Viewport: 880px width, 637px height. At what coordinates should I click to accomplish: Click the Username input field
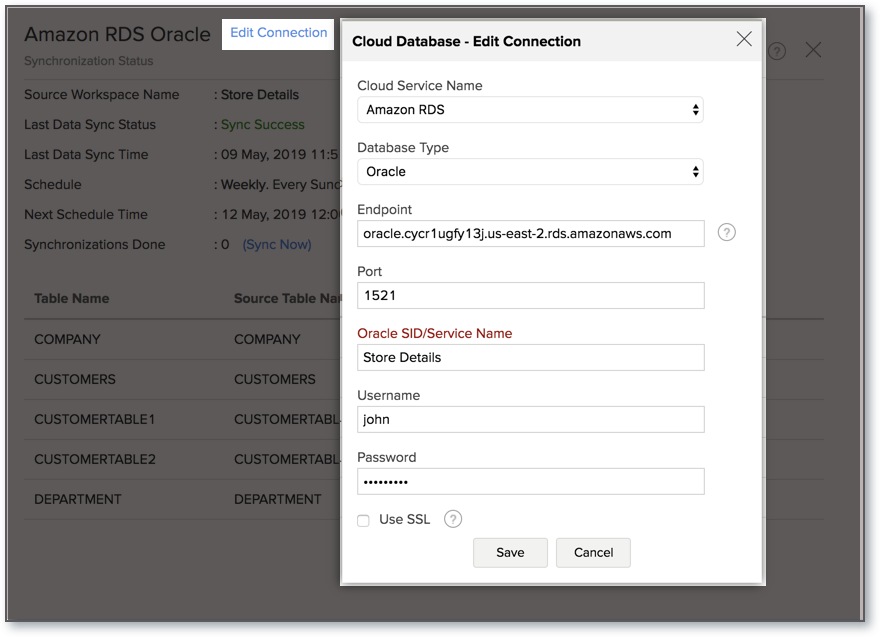[531, 419]
